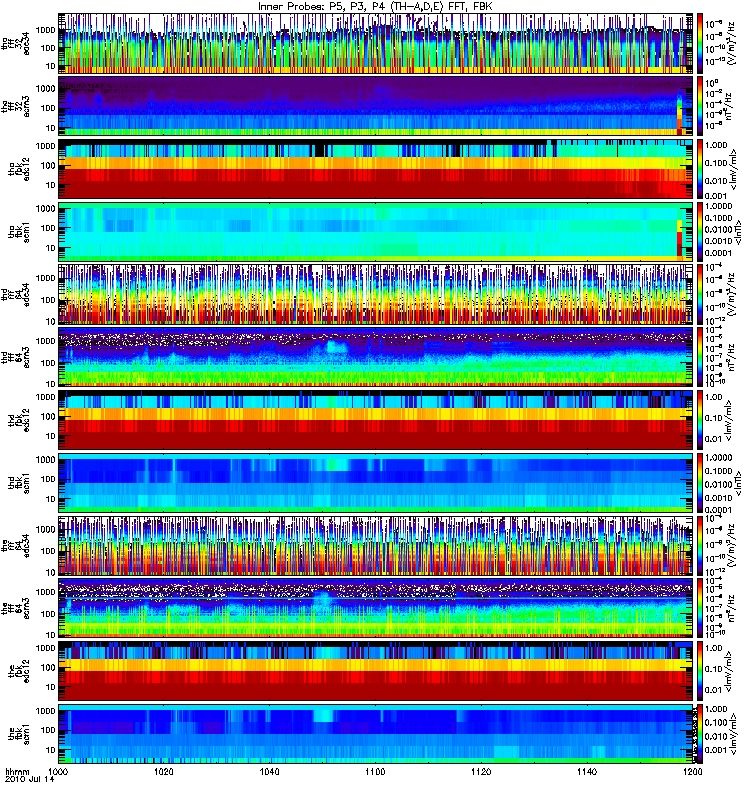The width and height of the screenshot is (750, 800).
Task: Click the time axis tick label 1140
Action: click(x=587, y=771)
